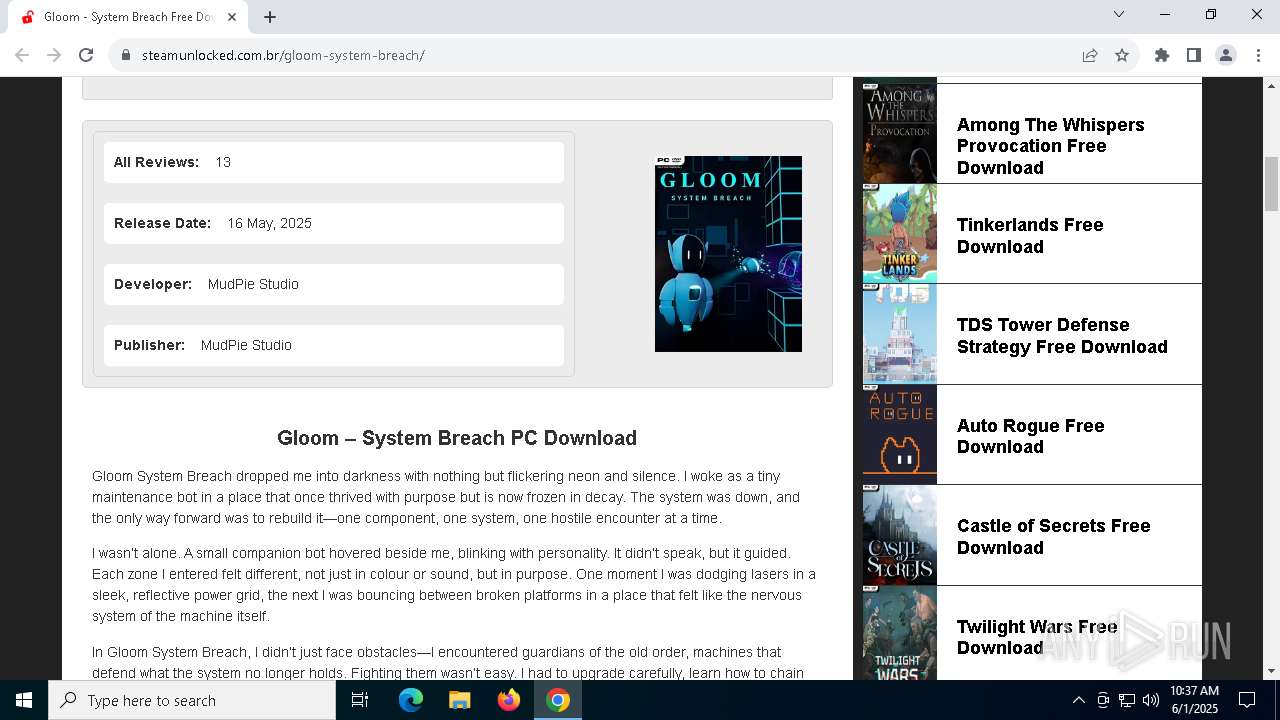The image size is (1280, 720).
Task: Click Gloom – System Breach PC Download heading
Action: tap(457, 438)
